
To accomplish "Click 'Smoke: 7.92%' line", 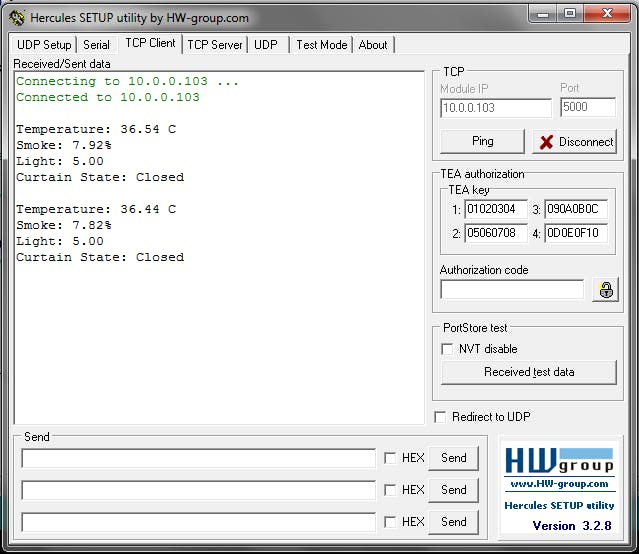I will point(64,145).
